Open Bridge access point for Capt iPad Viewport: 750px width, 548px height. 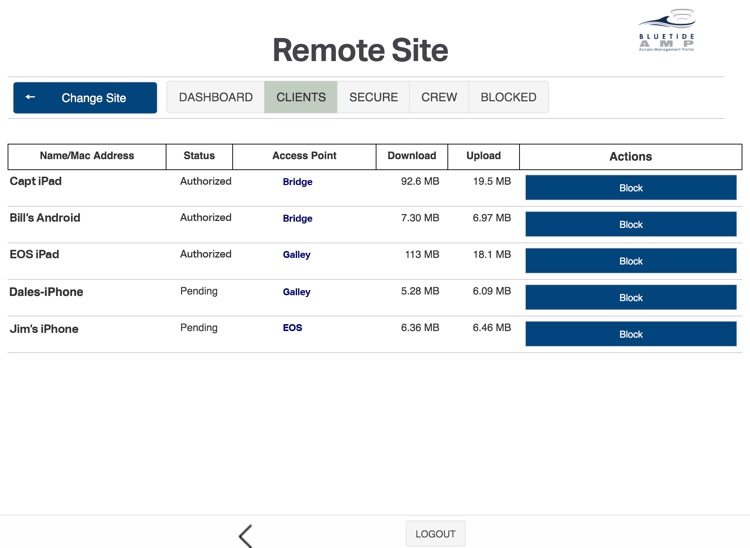[x=297, y=182]
